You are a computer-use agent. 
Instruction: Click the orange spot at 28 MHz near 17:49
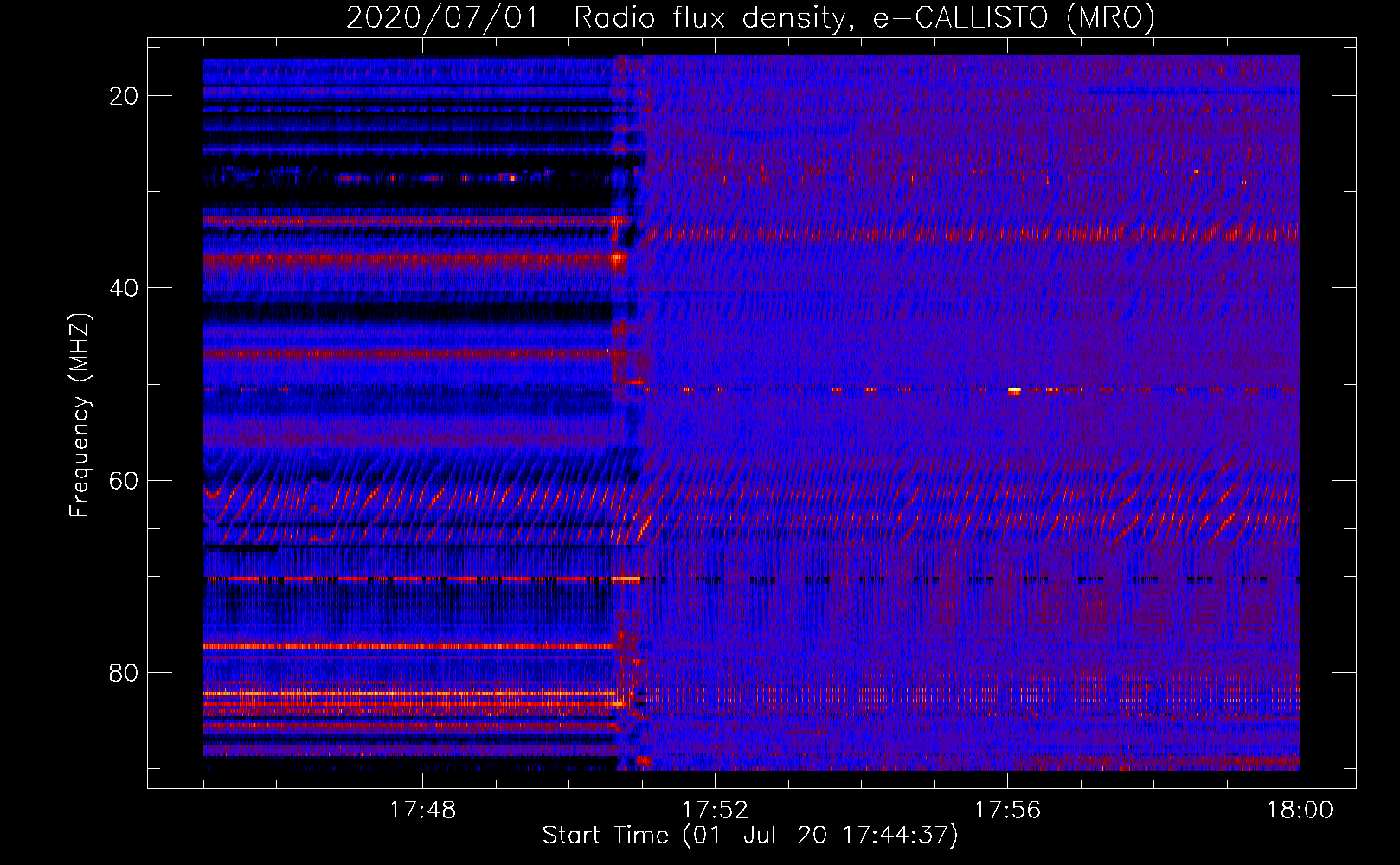[512, 178]
